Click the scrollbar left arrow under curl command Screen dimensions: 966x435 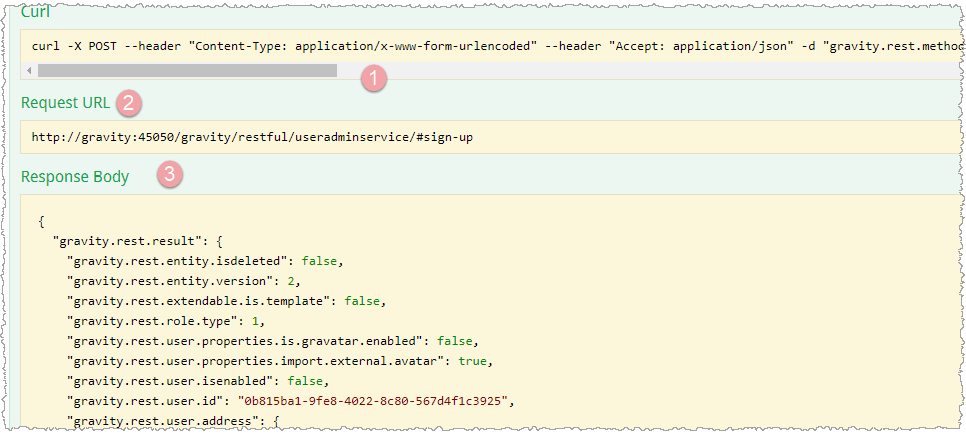click(29, 71)
